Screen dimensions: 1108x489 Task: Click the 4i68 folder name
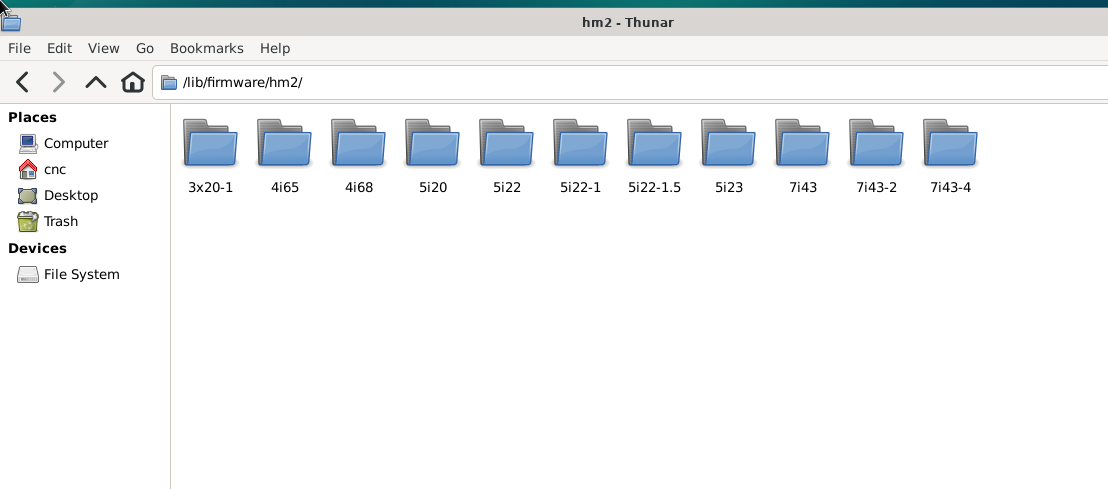pyautogui.click(x=359, y=188)
